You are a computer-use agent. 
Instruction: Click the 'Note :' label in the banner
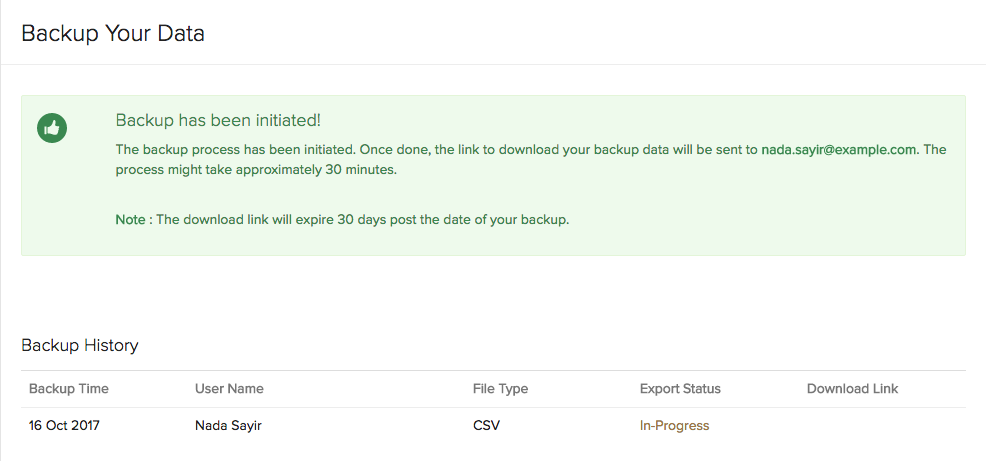pyautogui.click(x=133, y=220)
